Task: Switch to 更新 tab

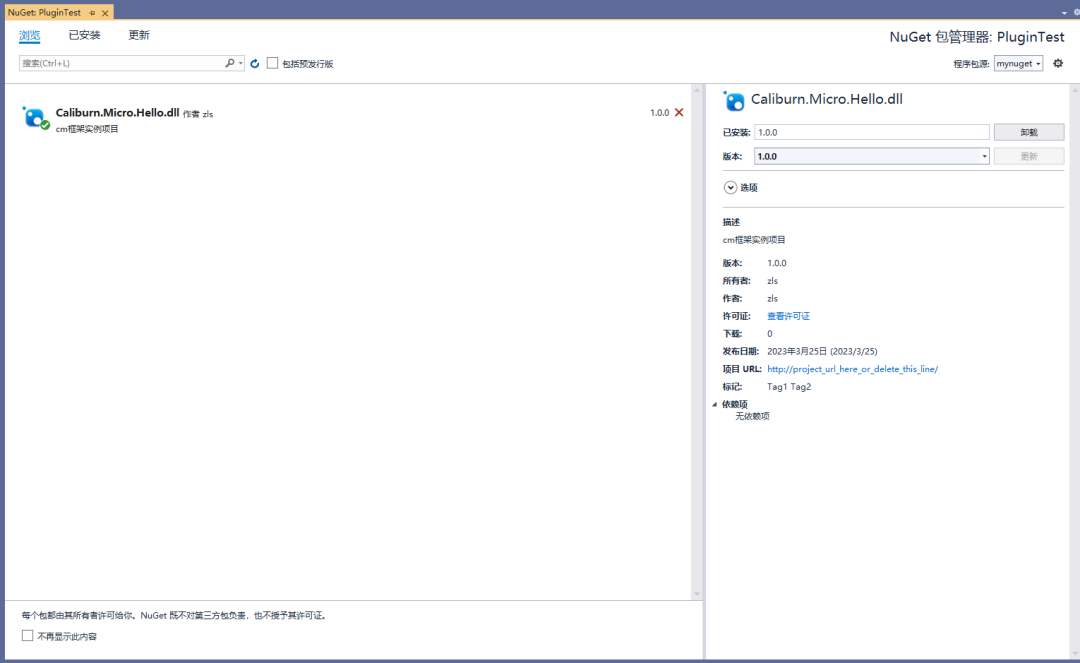Action: [x=138, y=35]
